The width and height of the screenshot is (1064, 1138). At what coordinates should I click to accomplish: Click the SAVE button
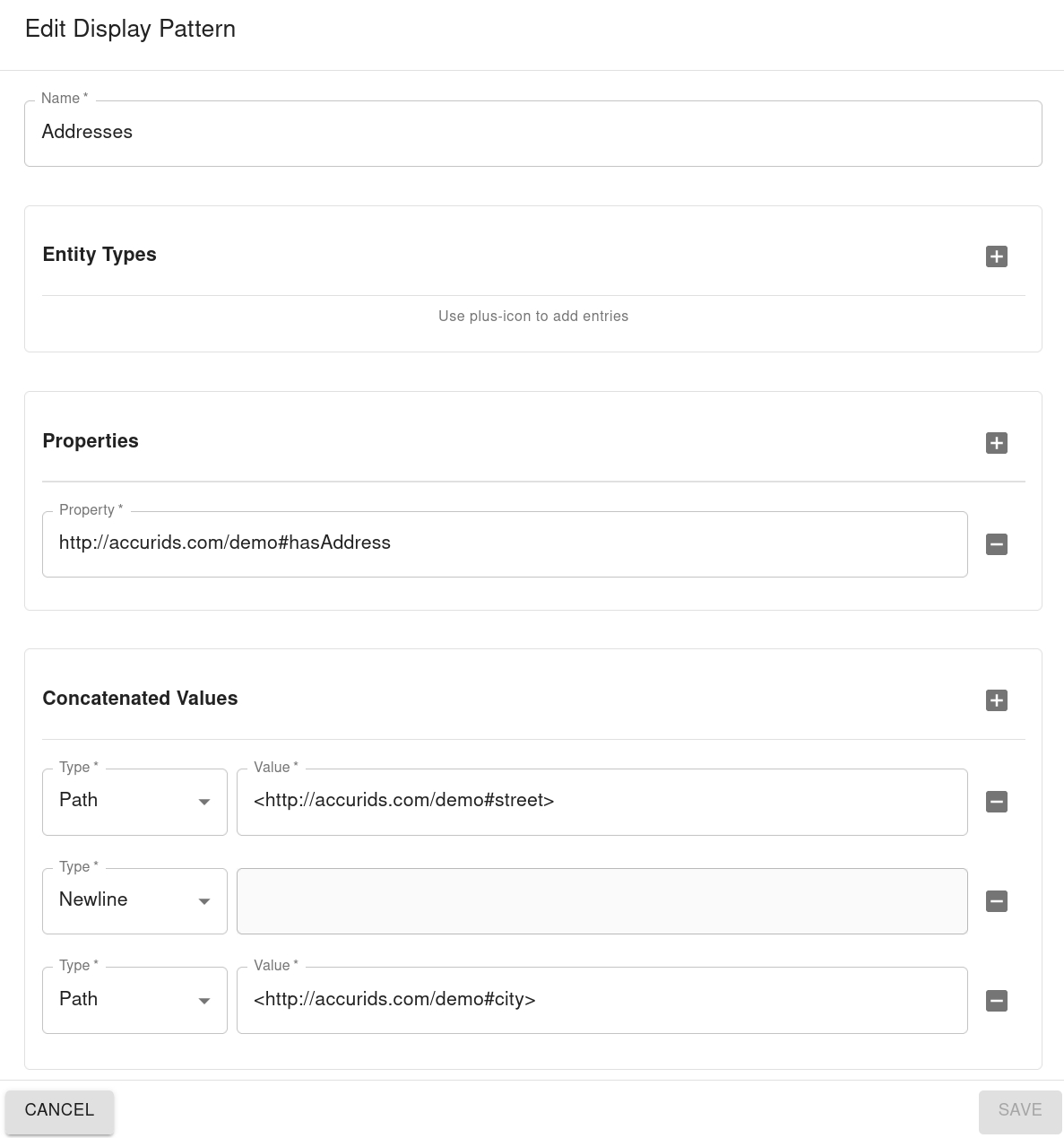(1019, 1110)
